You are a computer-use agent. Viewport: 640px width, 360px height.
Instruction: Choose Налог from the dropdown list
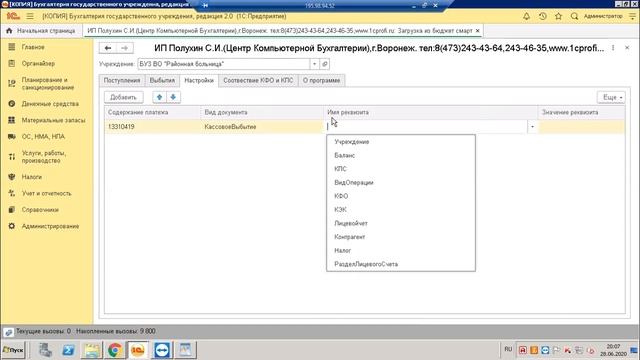[x=401, y=251]
